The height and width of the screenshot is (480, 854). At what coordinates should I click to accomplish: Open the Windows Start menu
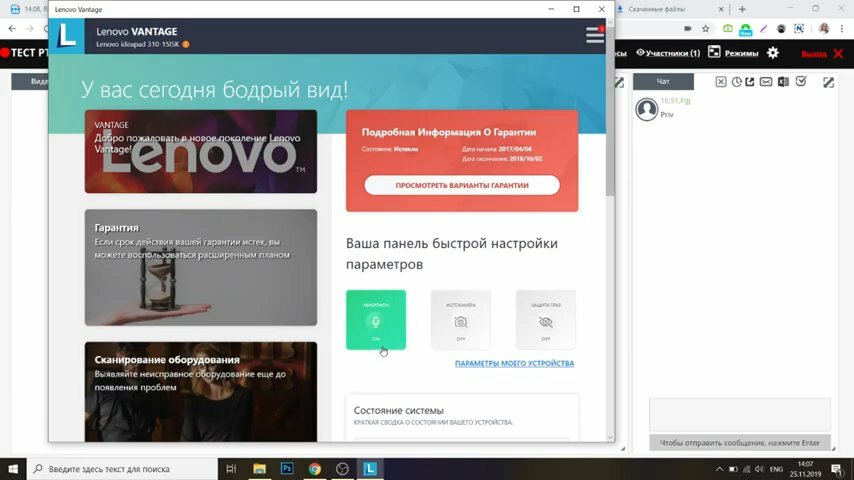13,469
